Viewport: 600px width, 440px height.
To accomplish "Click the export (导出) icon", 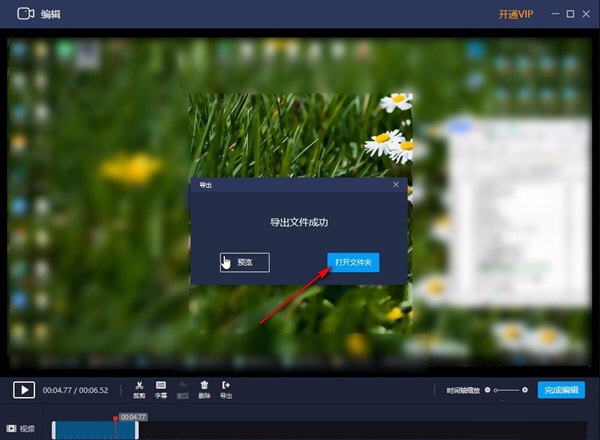I will [x=226, y=386].
